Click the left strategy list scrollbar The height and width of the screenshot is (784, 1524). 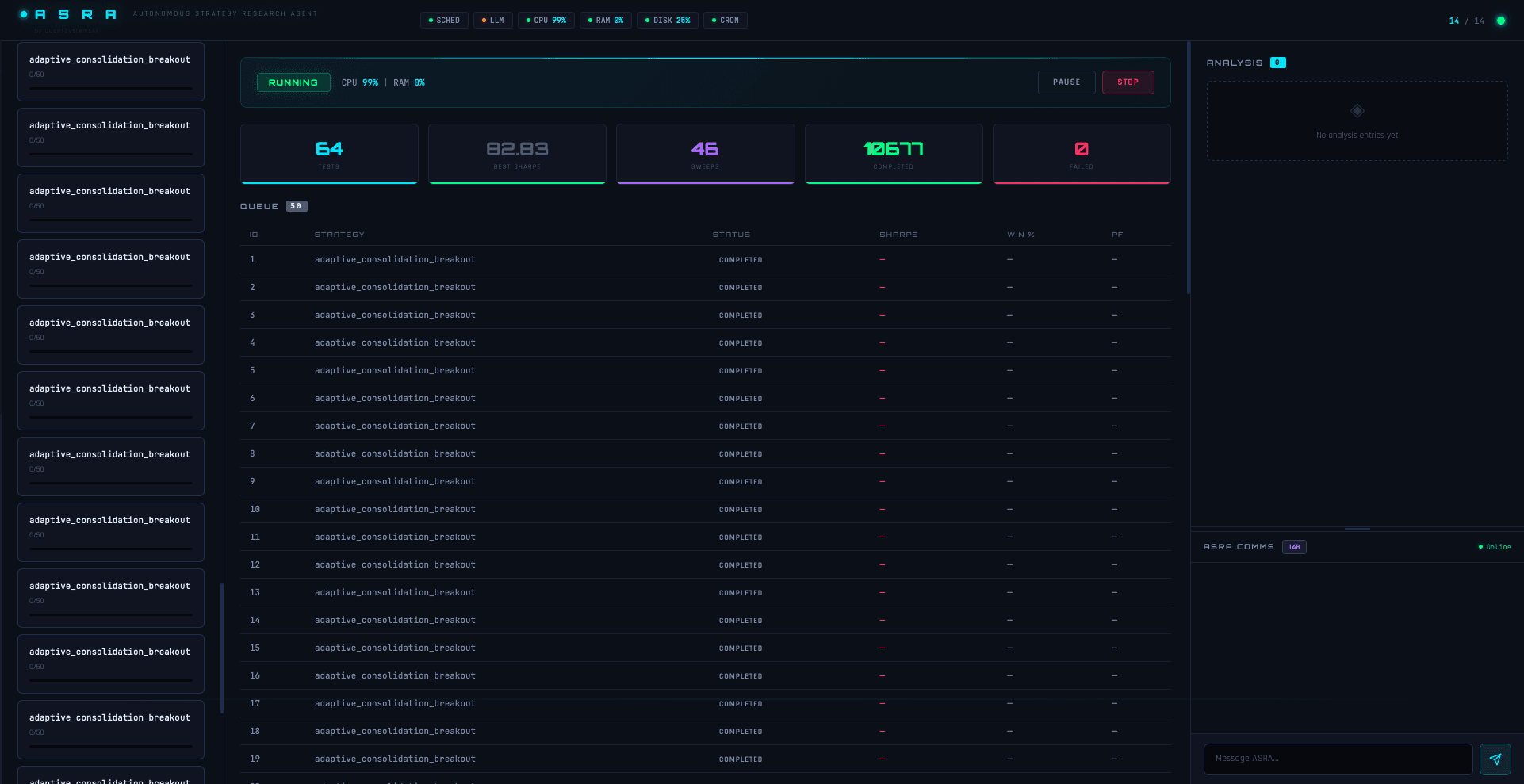tap(222, 648)
